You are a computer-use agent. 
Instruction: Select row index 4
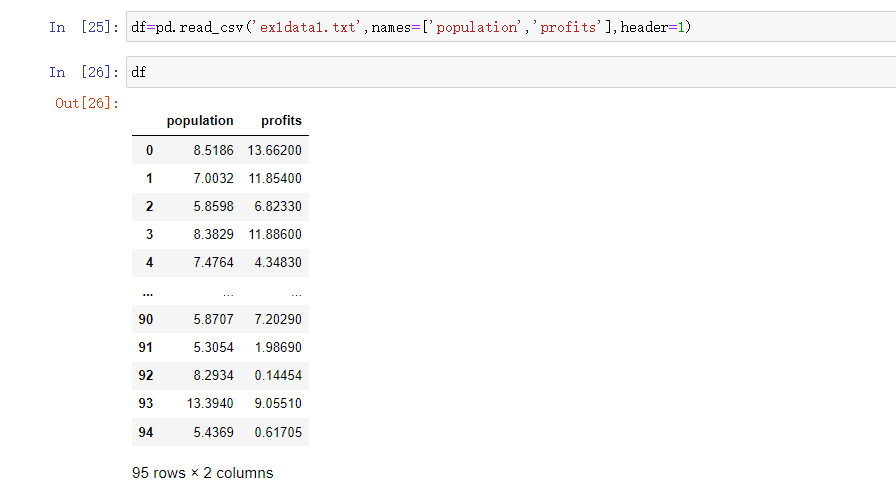point(149,262)
